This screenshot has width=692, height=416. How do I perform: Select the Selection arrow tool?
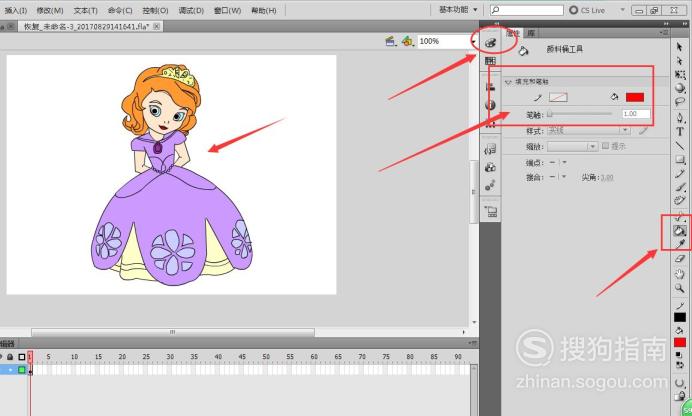pyautogui.click(x=680, y=47)
